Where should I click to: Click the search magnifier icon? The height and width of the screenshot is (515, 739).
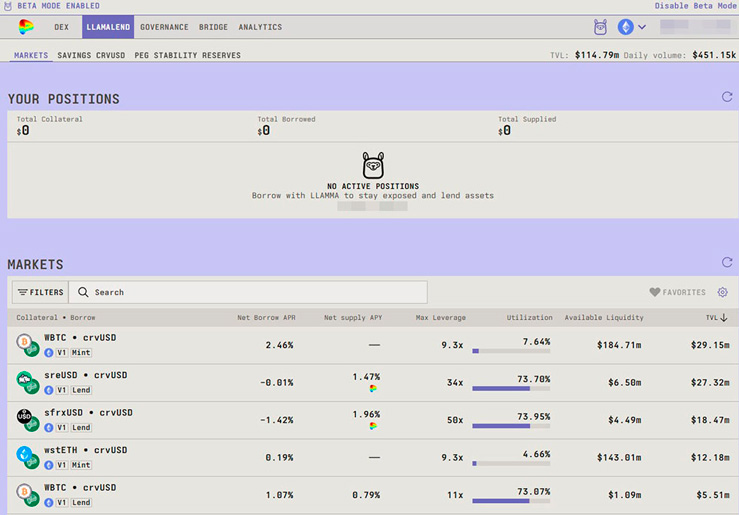pyautogui.click(x=83, y=292)
